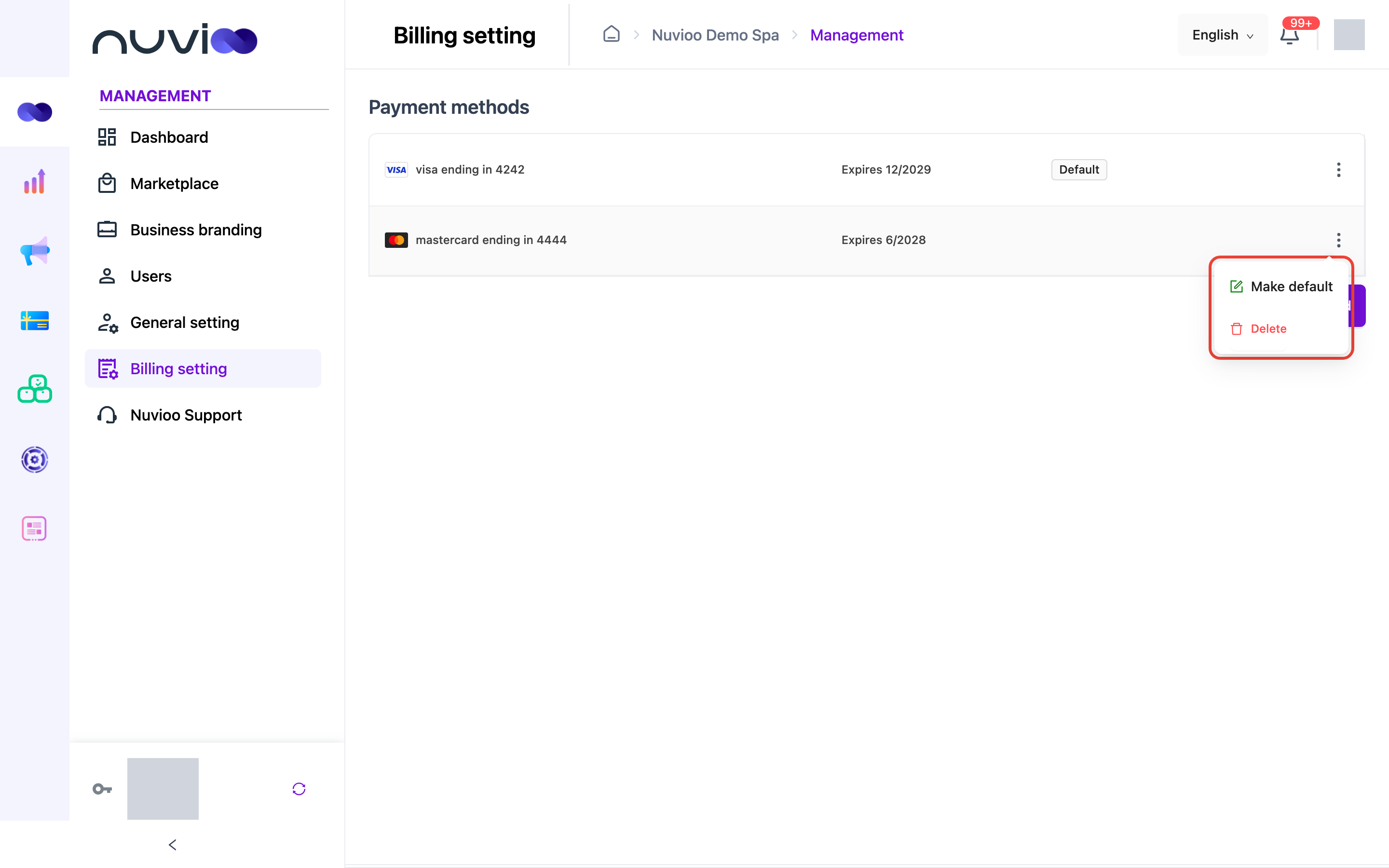Image resolution: width=1389 pixels, height=868 pixels.
Task: Open the circular settings gear module
Action: [x=34, y=459]
